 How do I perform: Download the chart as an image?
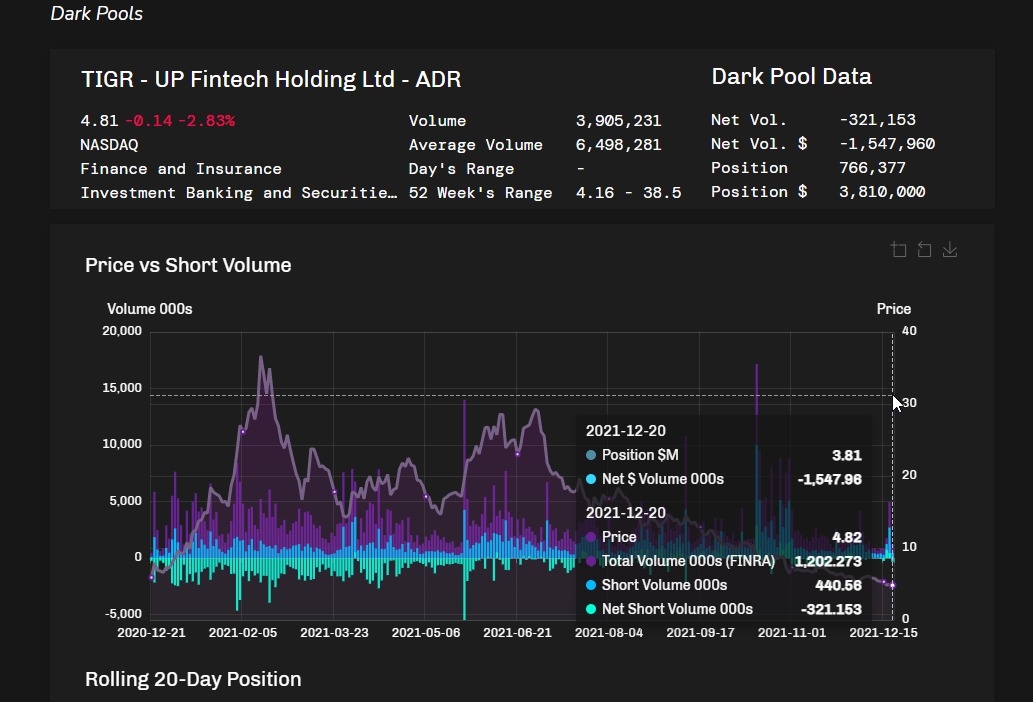pos(950,250)
